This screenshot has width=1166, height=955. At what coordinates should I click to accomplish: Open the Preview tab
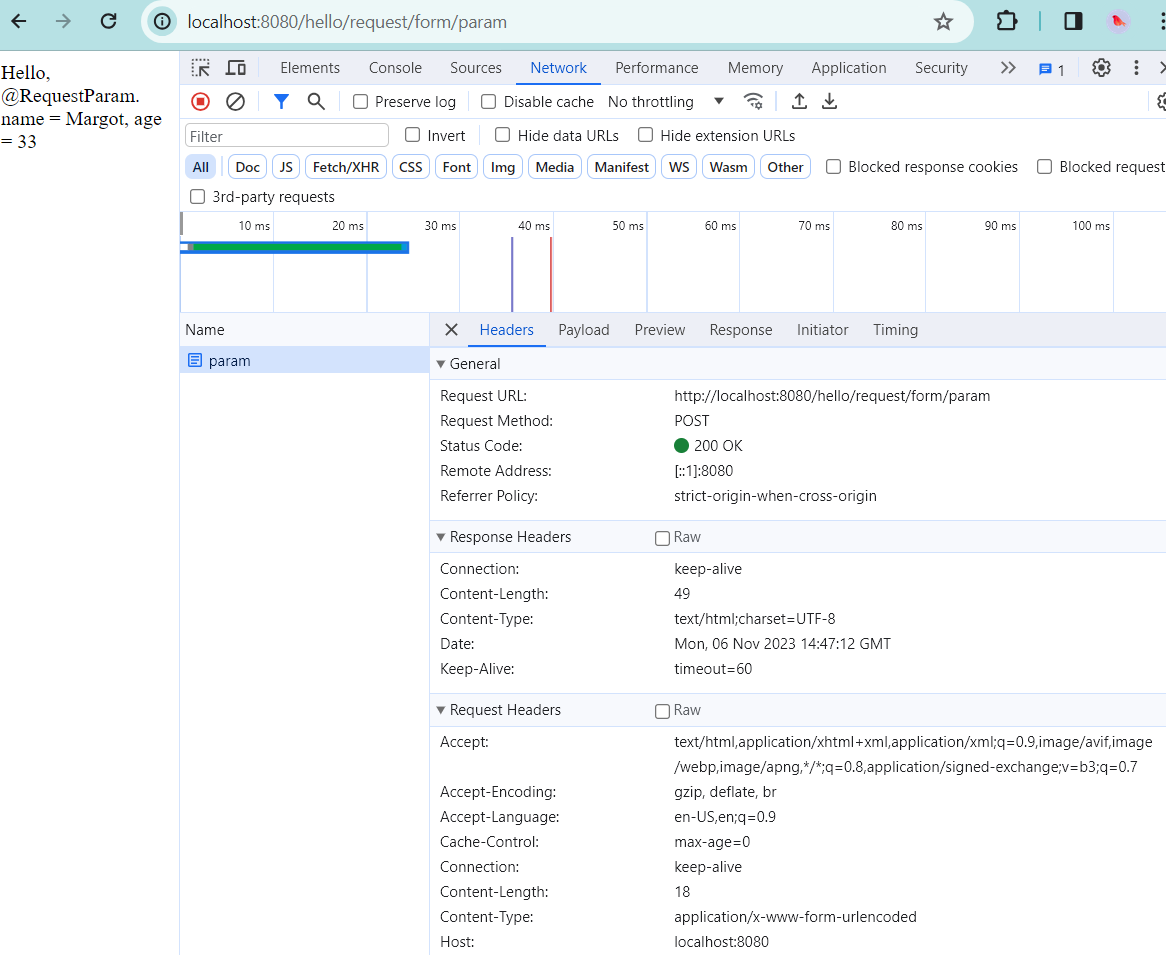point(660,329)
